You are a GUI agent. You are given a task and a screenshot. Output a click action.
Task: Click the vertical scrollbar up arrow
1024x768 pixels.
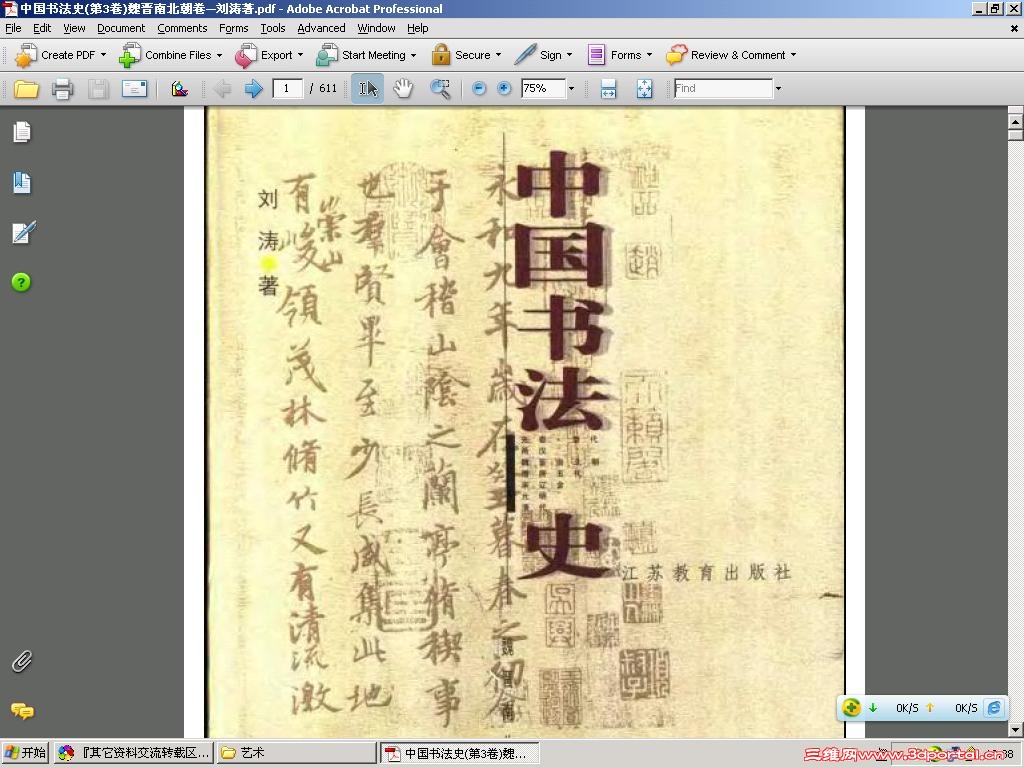pos(1015,121)
